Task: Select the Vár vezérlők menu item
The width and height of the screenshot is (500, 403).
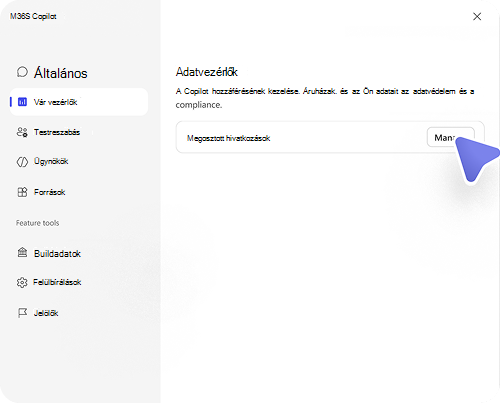Action: (x=79, y=102)
